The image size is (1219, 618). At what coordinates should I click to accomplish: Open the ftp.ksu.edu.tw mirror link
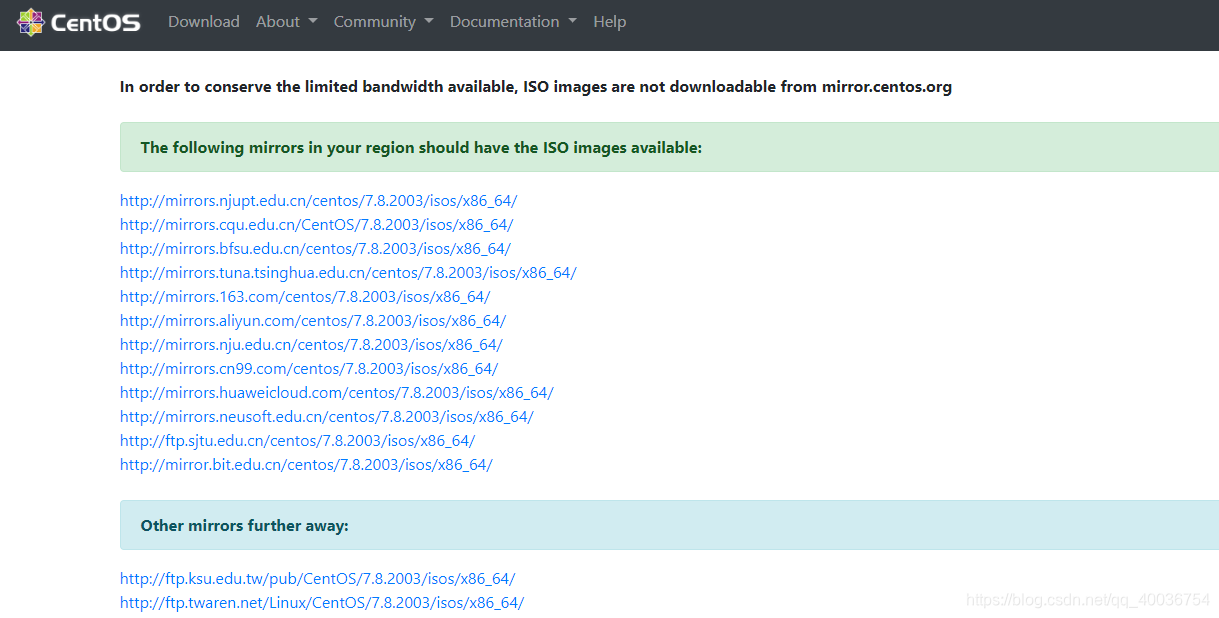[317, 579]
